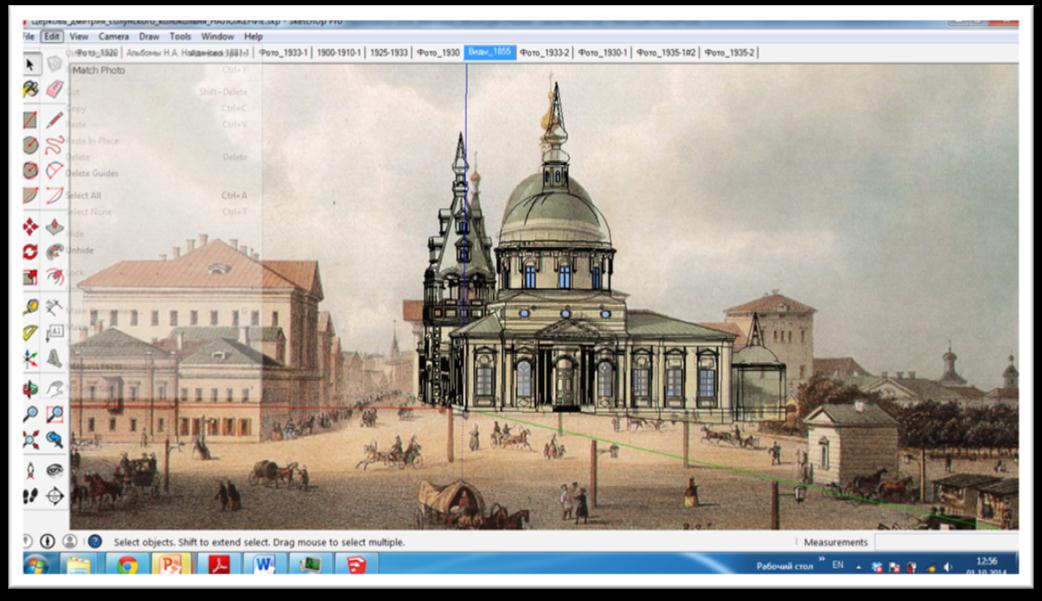Switch to scene tab Фото_1933-1

click(x=283, y=53)
